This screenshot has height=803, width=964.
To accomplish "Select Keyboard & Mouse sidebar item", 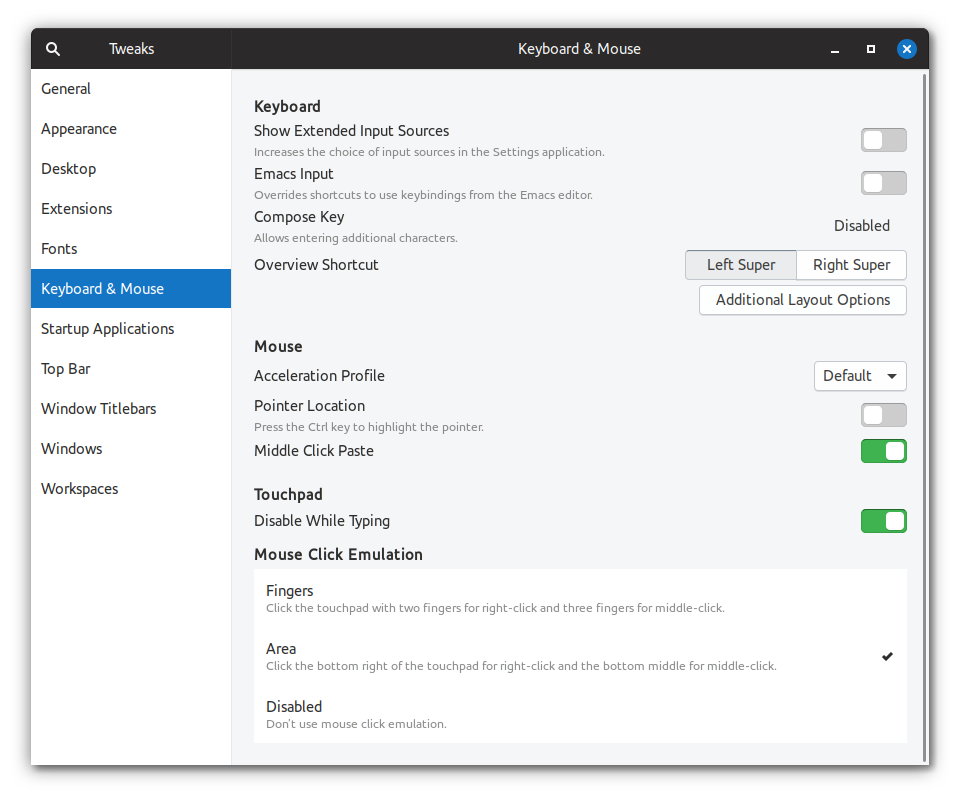I will click(x=131, y=289).
